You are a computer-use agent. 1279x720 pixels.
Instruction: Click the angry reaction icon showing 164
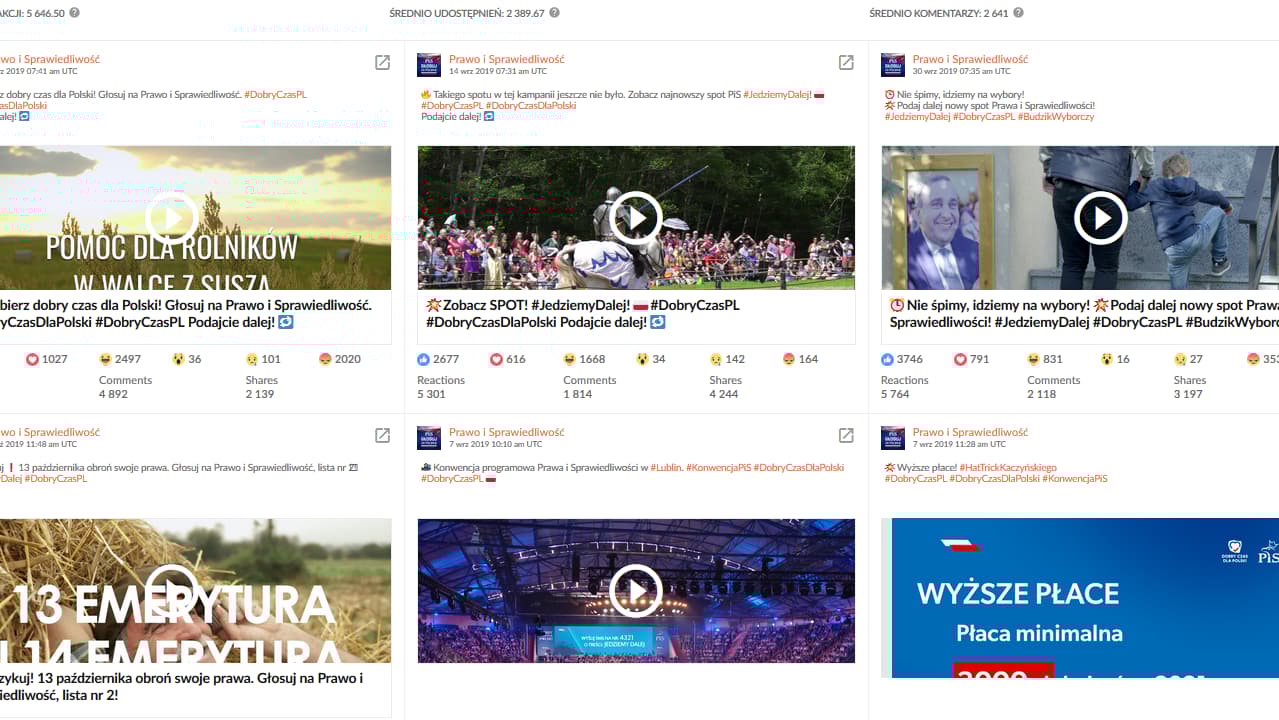coord(789,359)
